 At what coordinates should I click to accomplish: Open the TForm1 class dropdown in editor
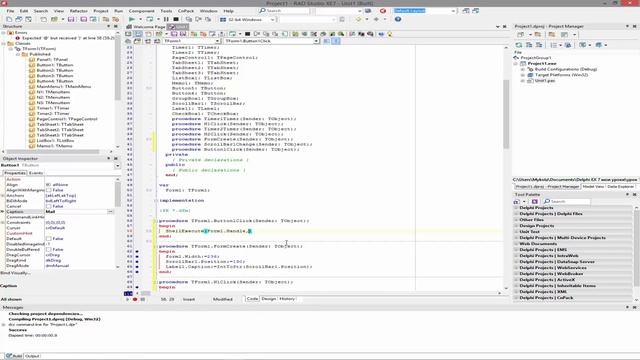217,41
